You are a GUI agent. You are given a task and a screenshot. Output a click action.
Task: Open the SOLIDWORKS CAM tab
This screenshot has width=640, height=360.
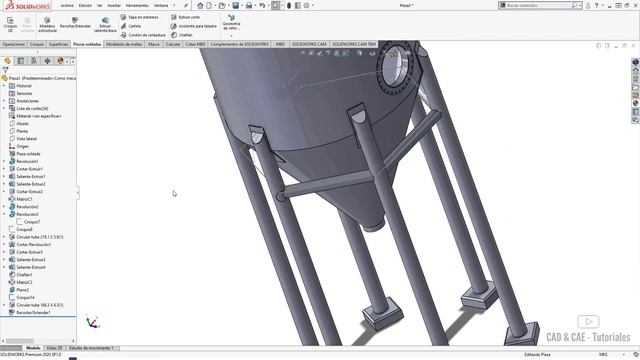[309, 44]
